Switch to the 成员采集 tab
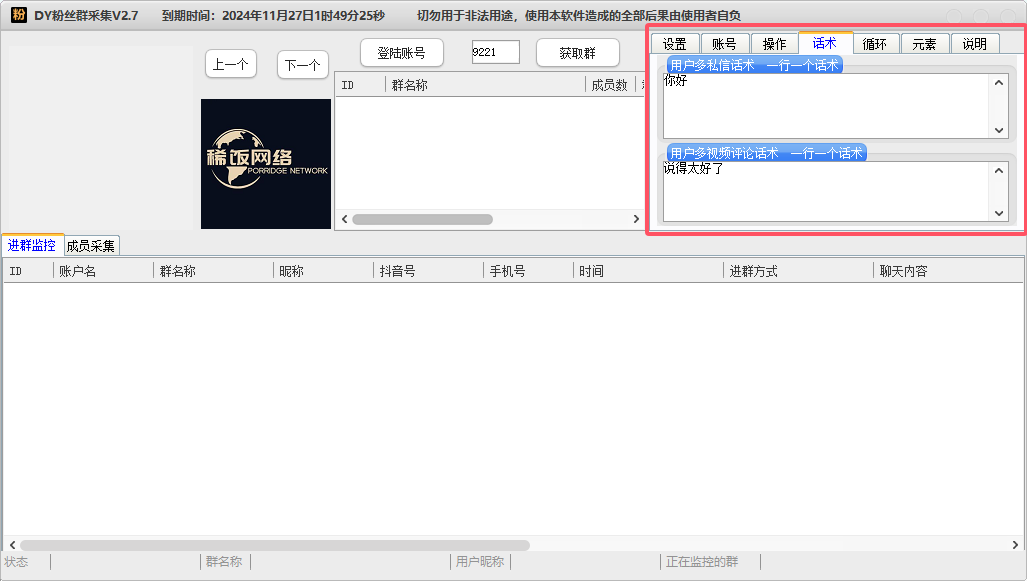 [91, 245]
